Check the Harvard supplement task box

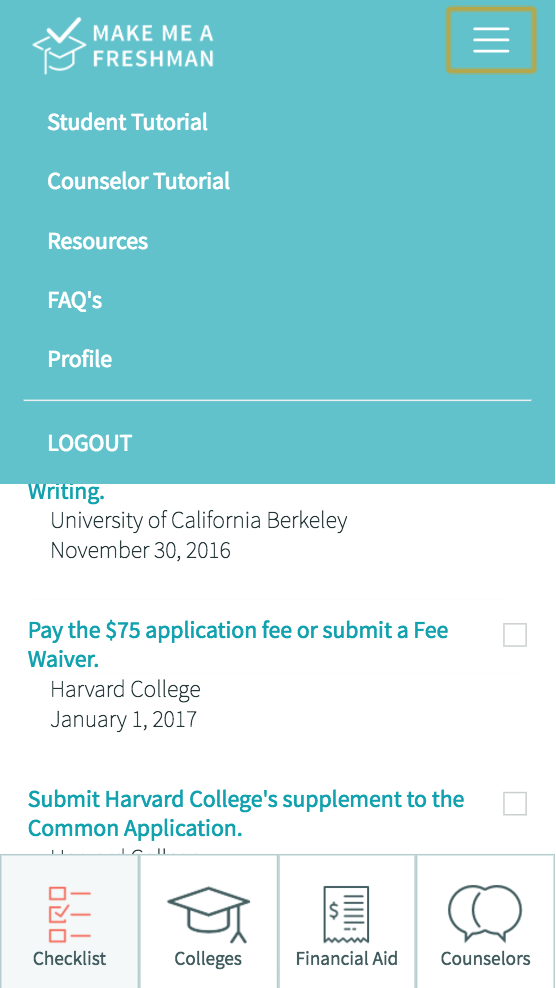[x=515, y=803]
